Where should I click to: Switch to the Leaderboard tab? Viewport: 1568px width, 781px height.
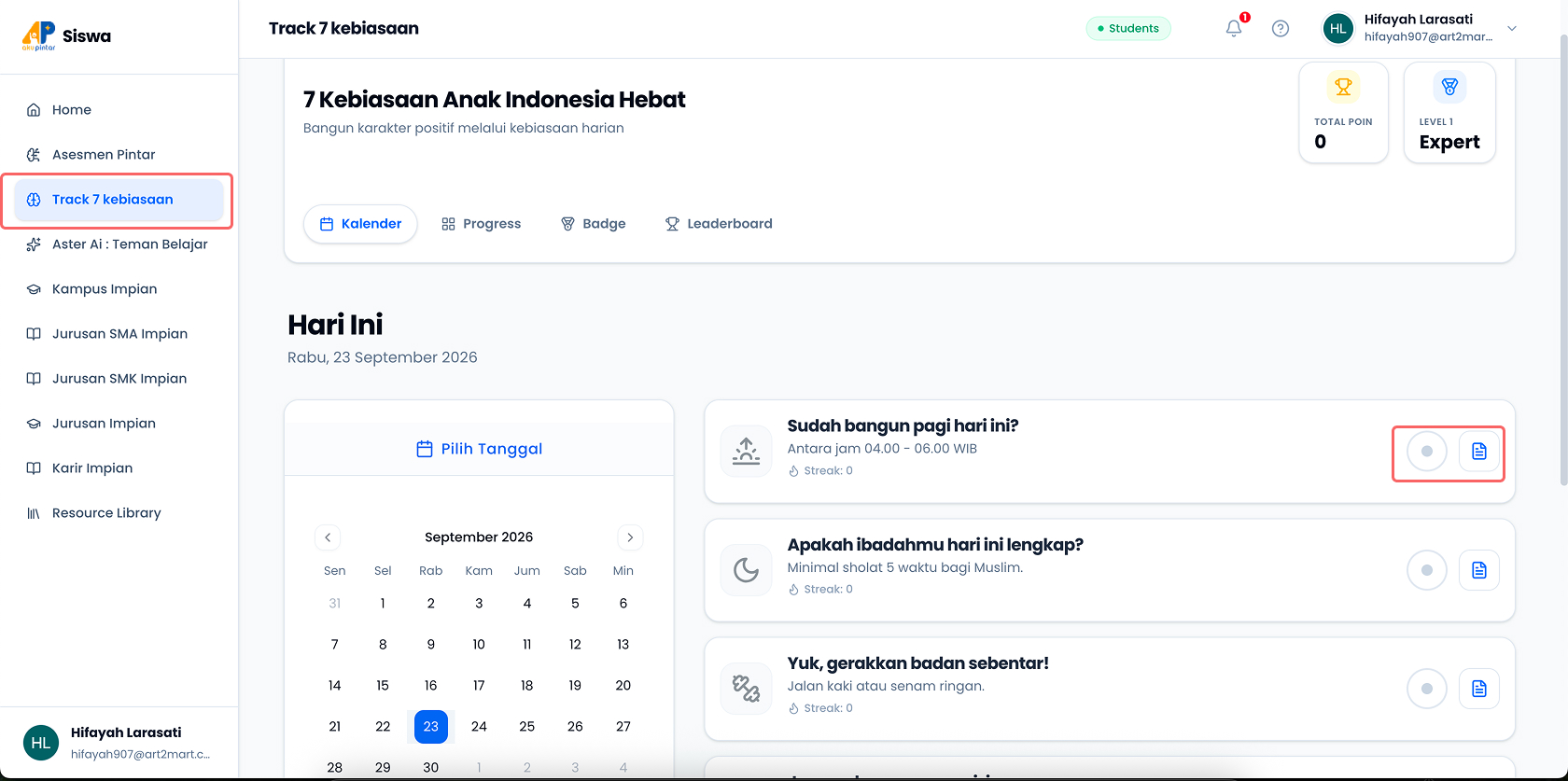tap(719, 224)
